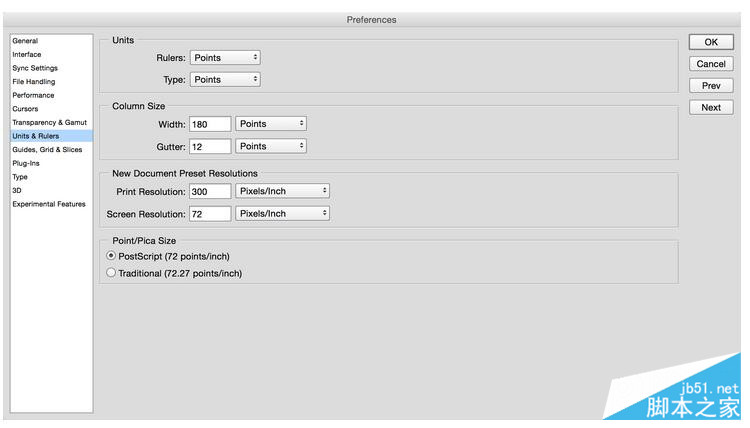750x428 pixels.
Task: Open Print Resolution units dropdown
Action: (x=282, y=190)
